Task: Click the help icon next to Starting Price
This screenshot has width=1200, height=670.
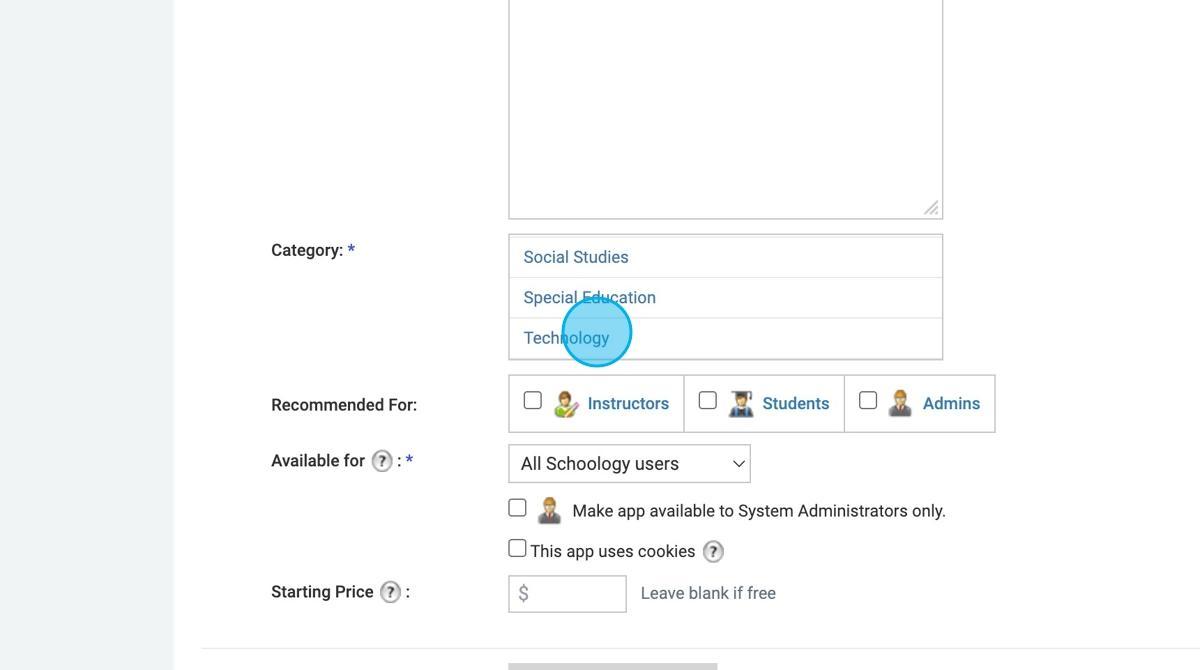Action: coord(389,591)
